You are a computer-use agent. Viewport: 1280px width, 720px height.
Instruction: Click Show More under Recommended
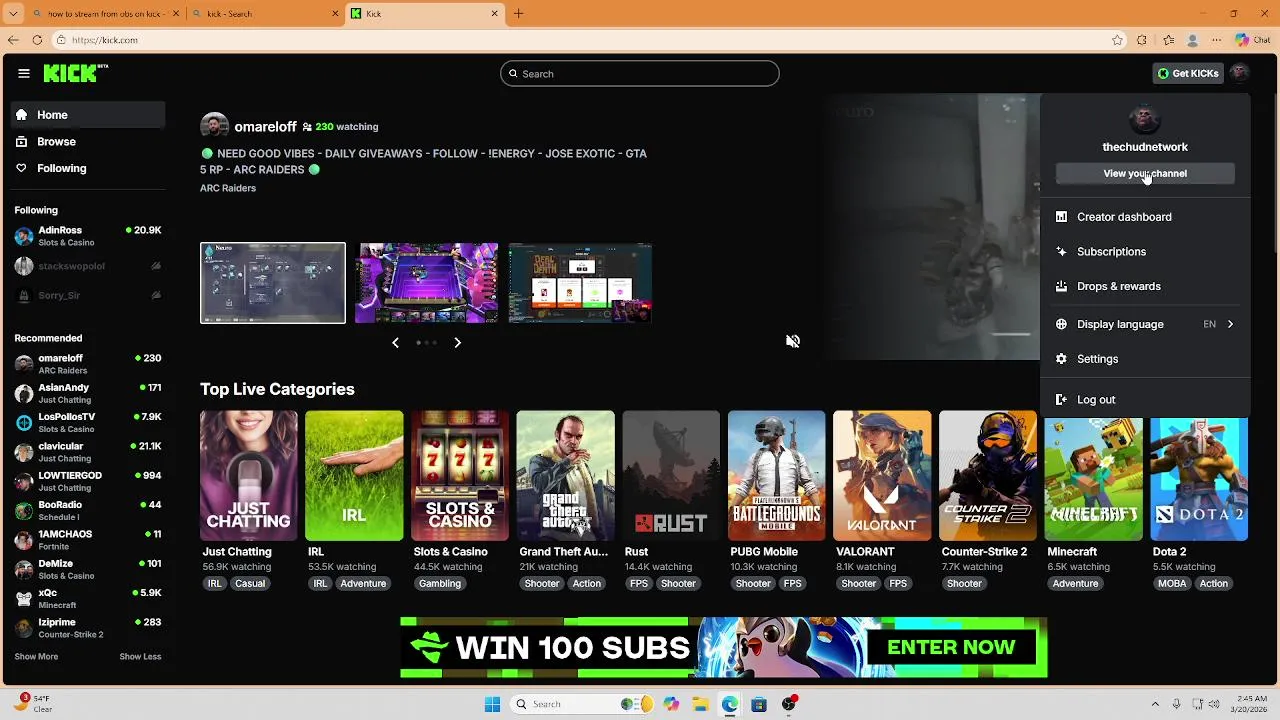point(36,657)
